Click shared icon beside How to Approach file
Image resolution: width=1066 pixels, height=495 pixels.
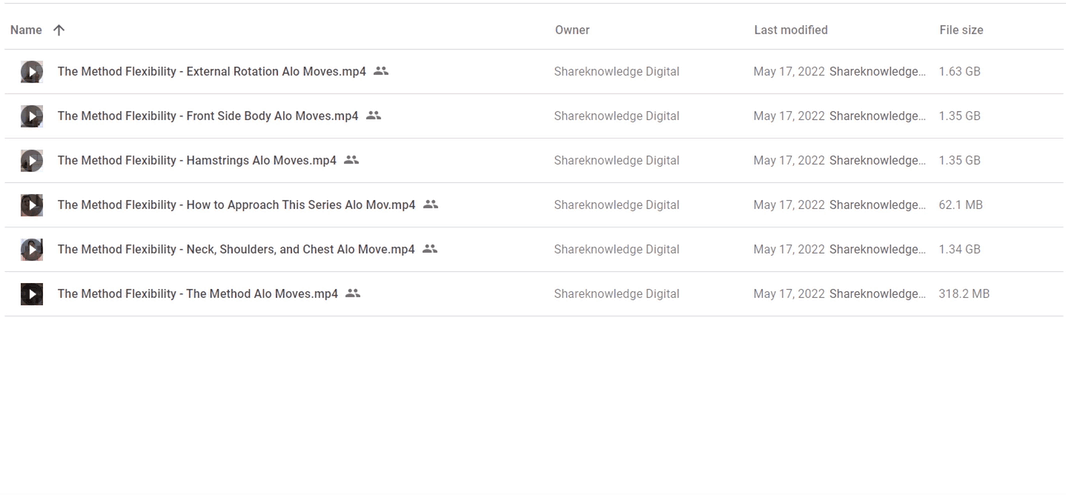click(430, 204)
